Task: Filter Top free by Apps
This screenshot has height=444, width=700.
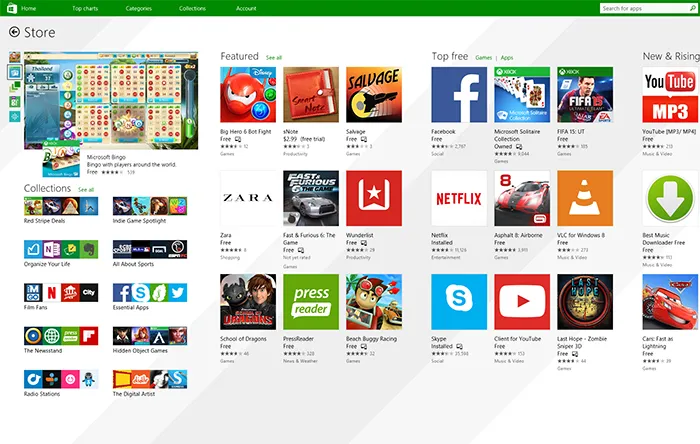Action: [507, 58]
